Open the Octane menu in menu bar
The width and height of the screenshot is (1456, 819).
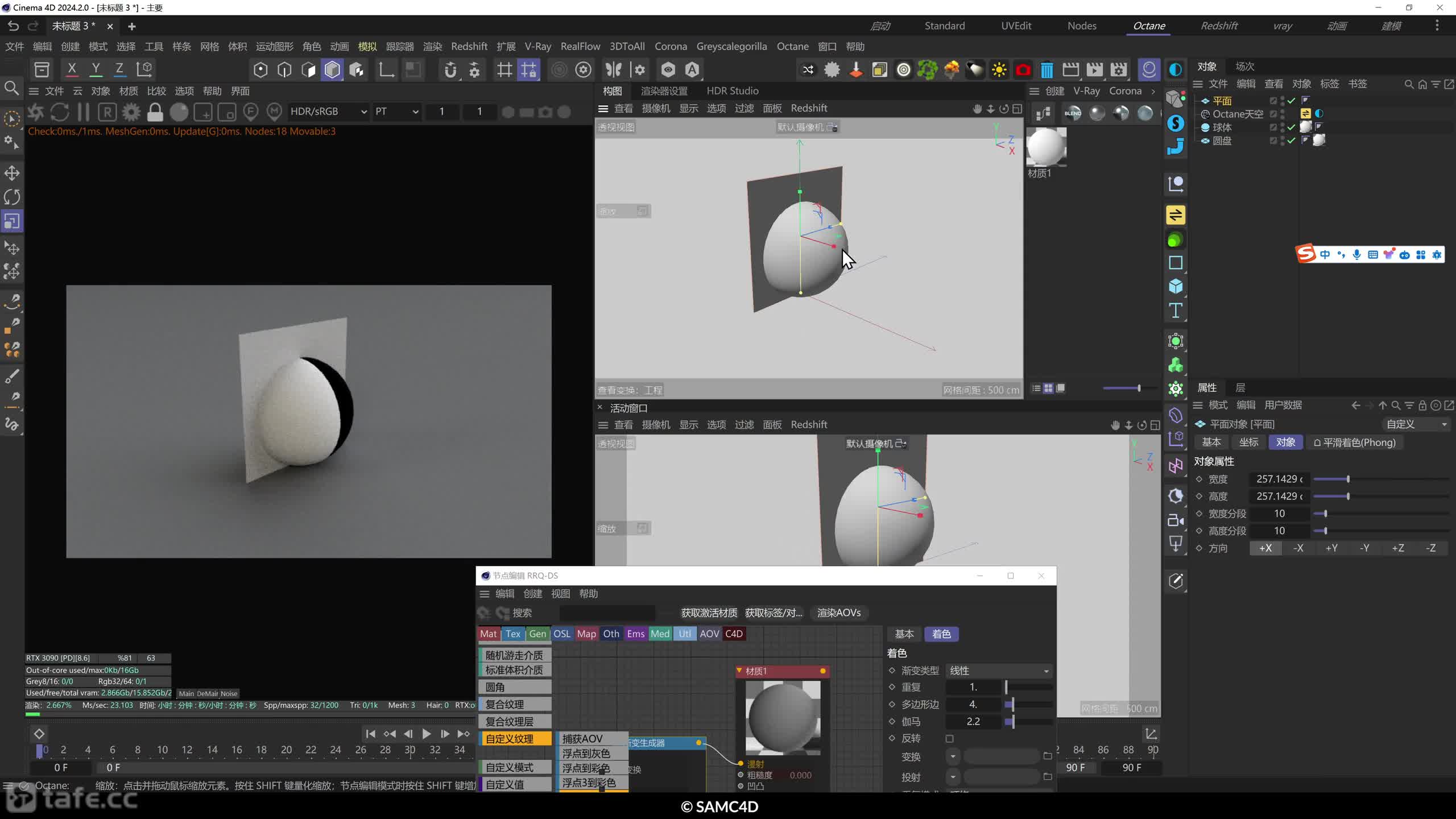(792, 47)
